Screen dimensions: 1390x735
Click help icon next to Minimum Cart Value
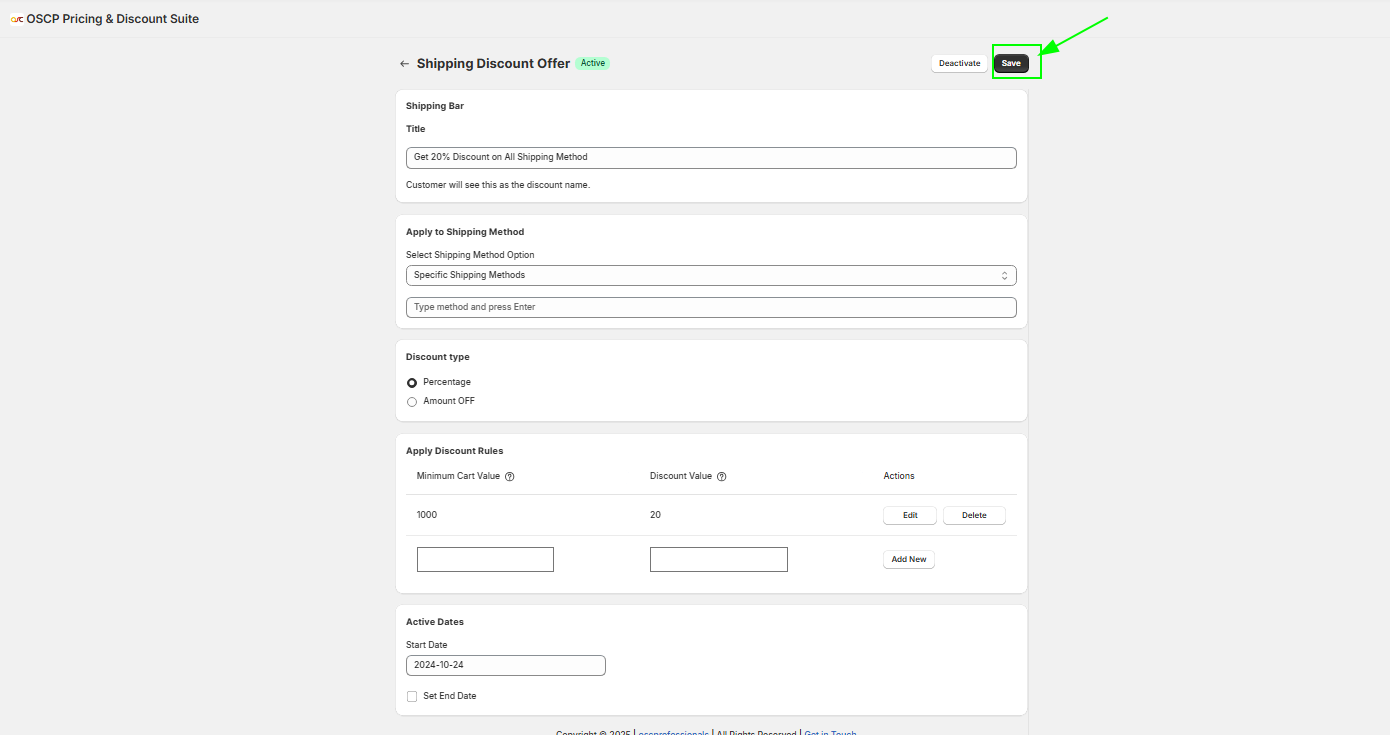510,477
